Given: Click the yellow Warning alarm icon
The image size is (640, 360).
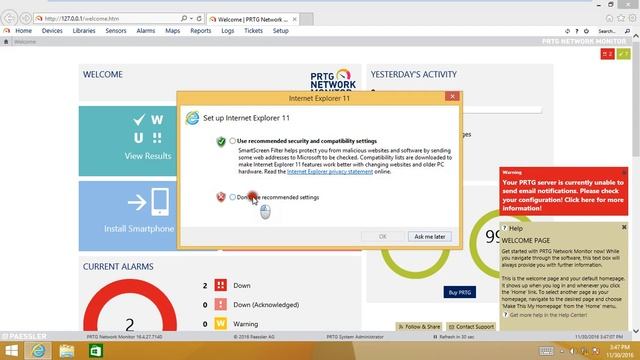Looking at the screenshot, I should click(220, 324).
